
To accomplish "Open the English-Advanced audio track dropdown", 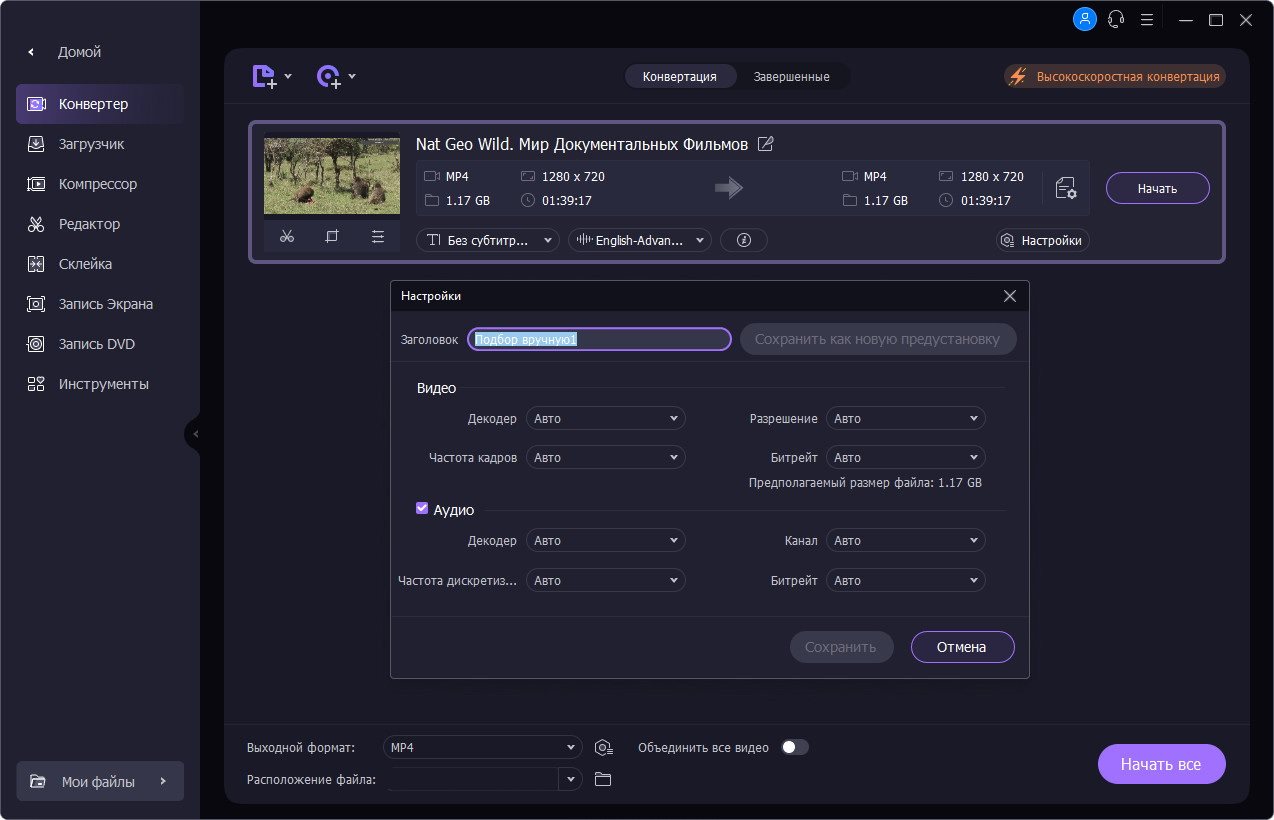I will click(640, 240).
